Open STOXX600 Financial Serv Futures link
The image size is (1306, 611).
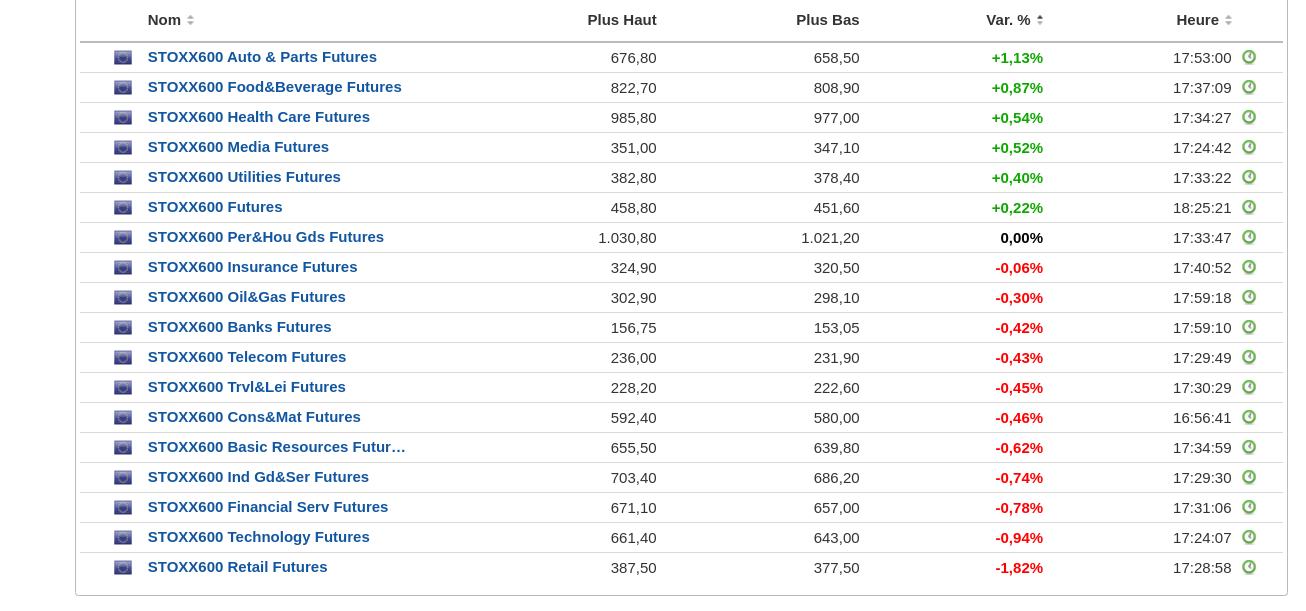pos(268,507)
